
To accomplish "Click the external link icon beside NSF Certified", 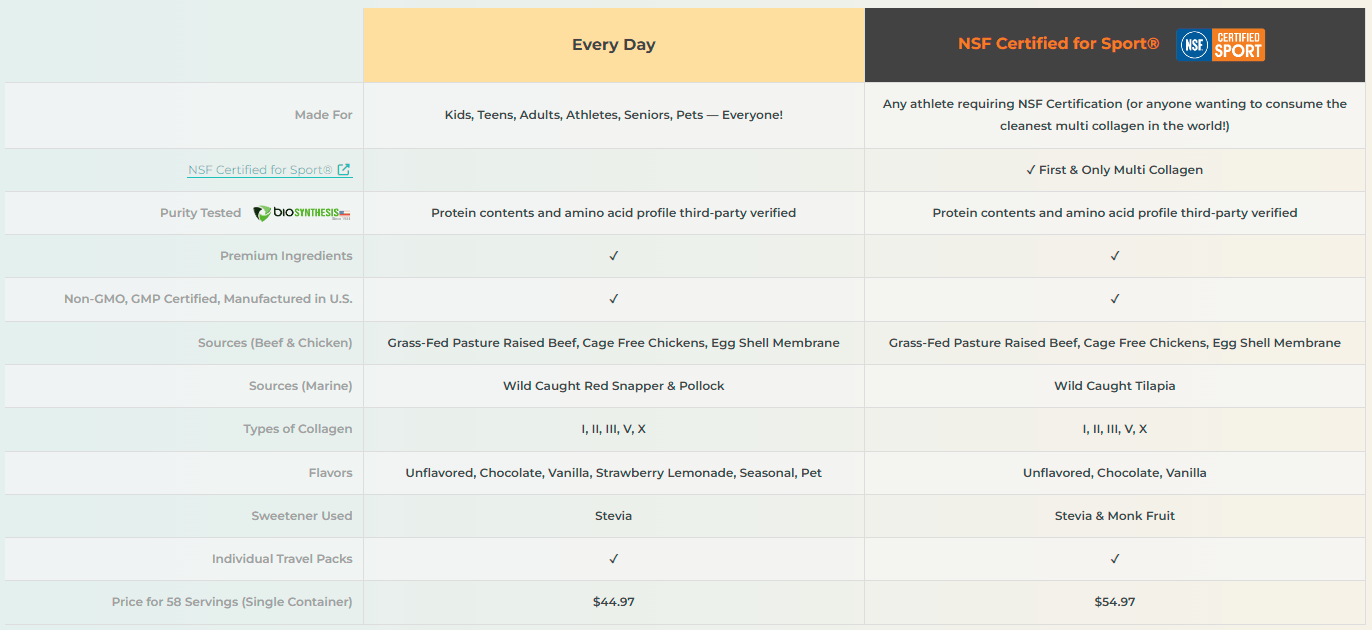I will [x=345, y=169].
